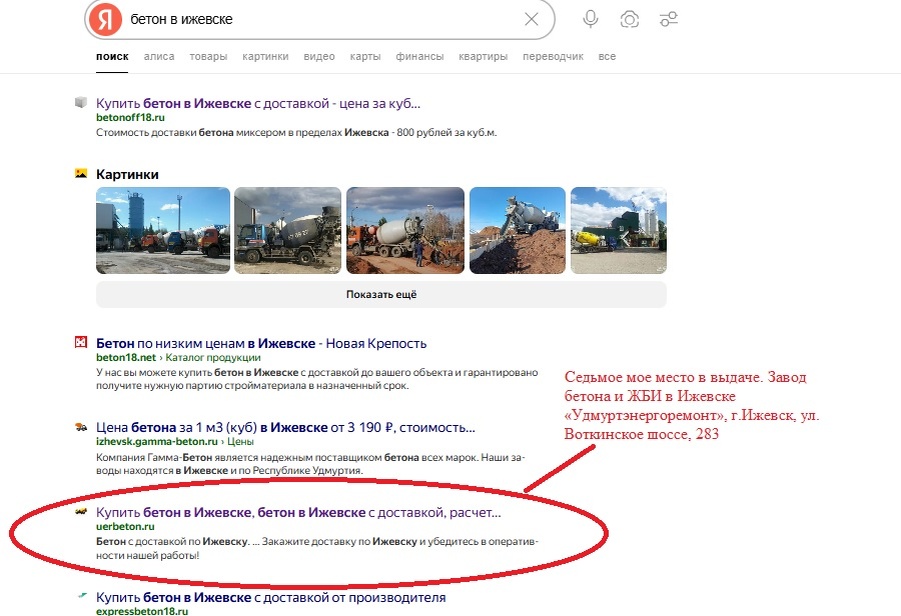
Task: Click snippet text У нас вы можете купить бетон
Action: [x=317, y=379]
